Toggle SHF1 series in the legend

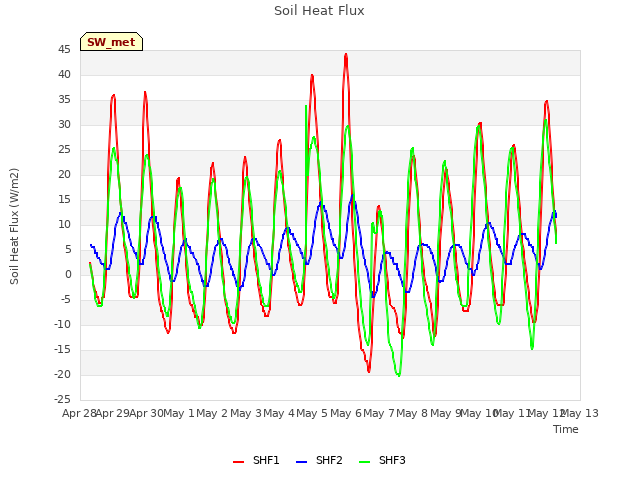point(256,460)
